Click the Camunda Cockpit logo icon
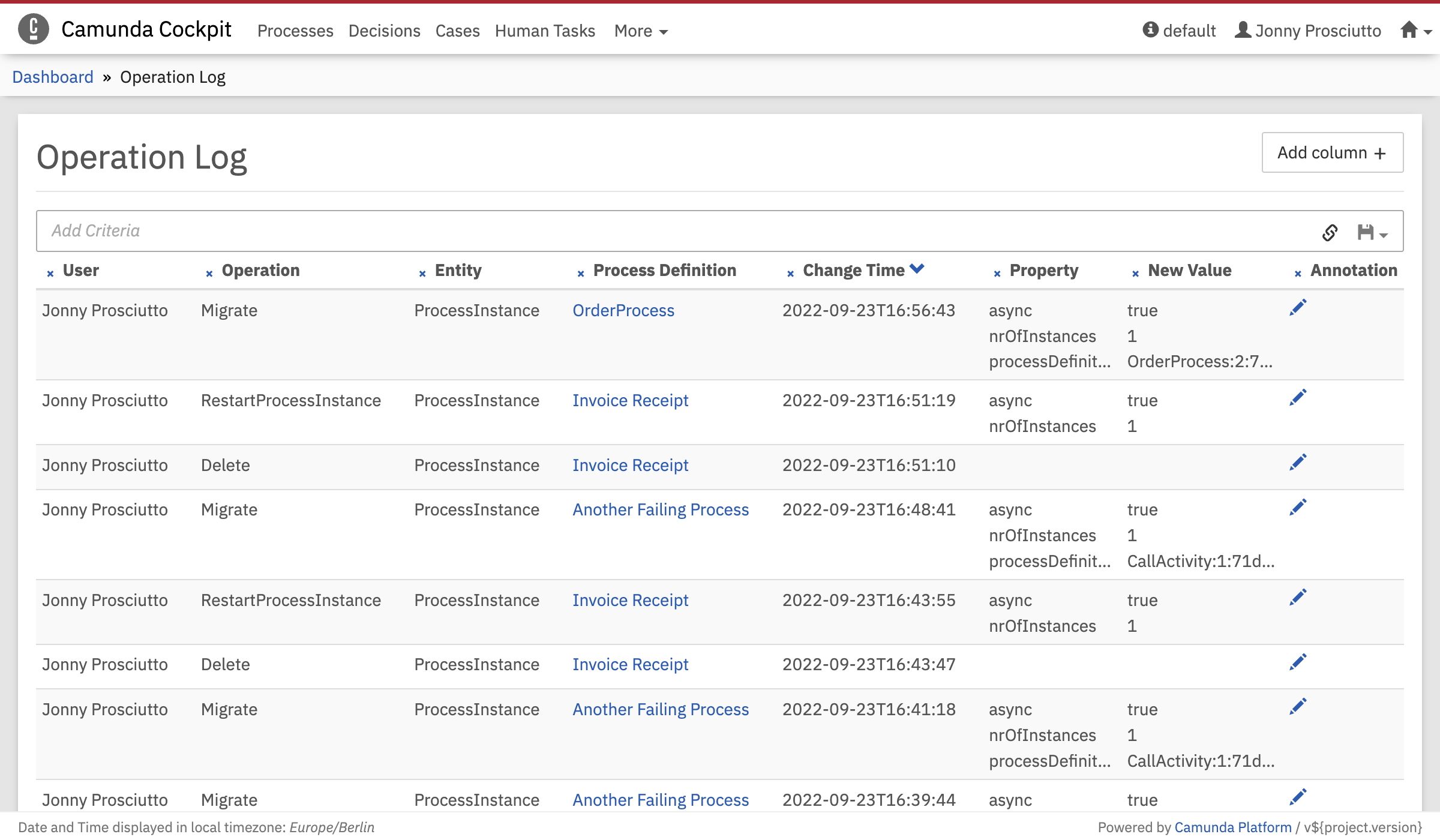The image size is (1440, 840). tap(34, 29)
